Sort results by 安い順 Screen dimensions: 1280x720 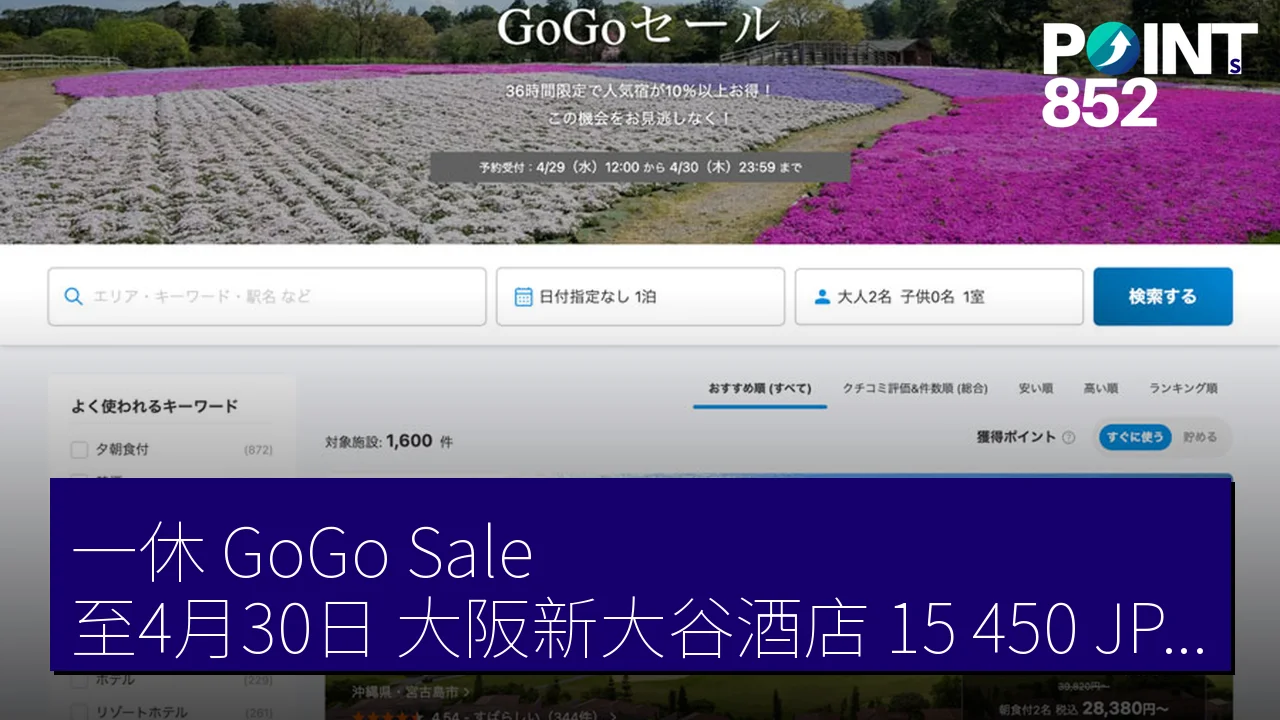click(x=1035, y=388)
